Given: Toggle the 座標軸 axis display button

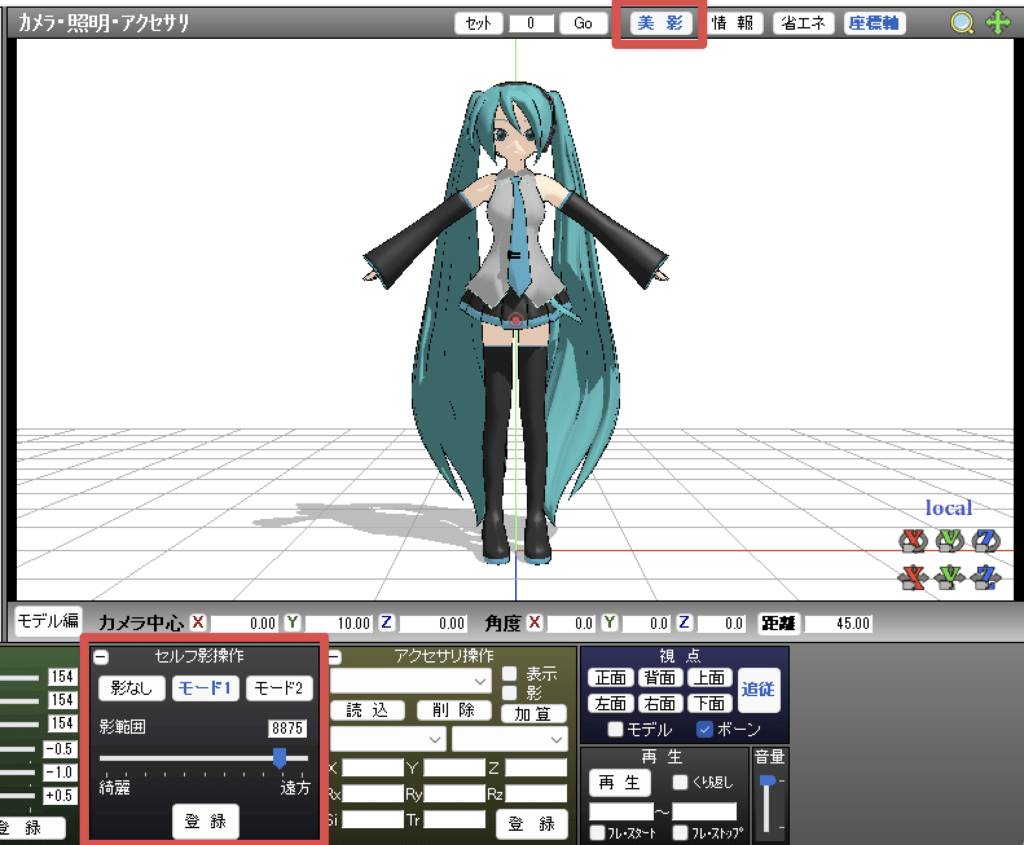Looking at the screenshot, I should 874,24.
